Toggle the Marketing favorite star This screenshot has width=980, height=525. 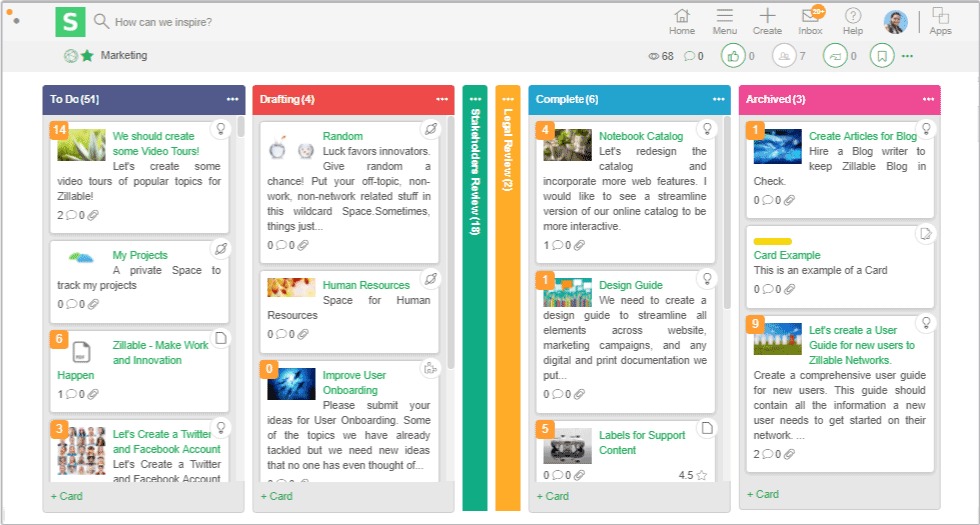click(87, 56)
